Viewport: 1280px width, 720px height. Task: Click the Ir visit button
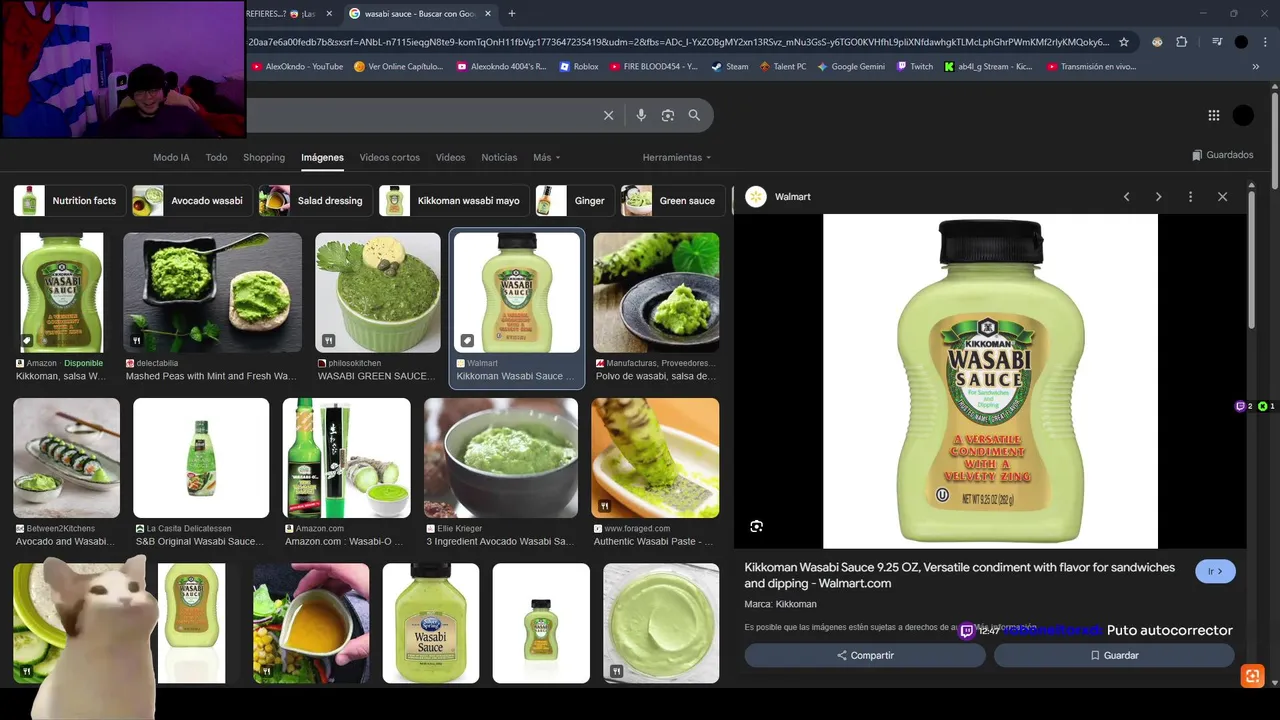click(1215, 571)
